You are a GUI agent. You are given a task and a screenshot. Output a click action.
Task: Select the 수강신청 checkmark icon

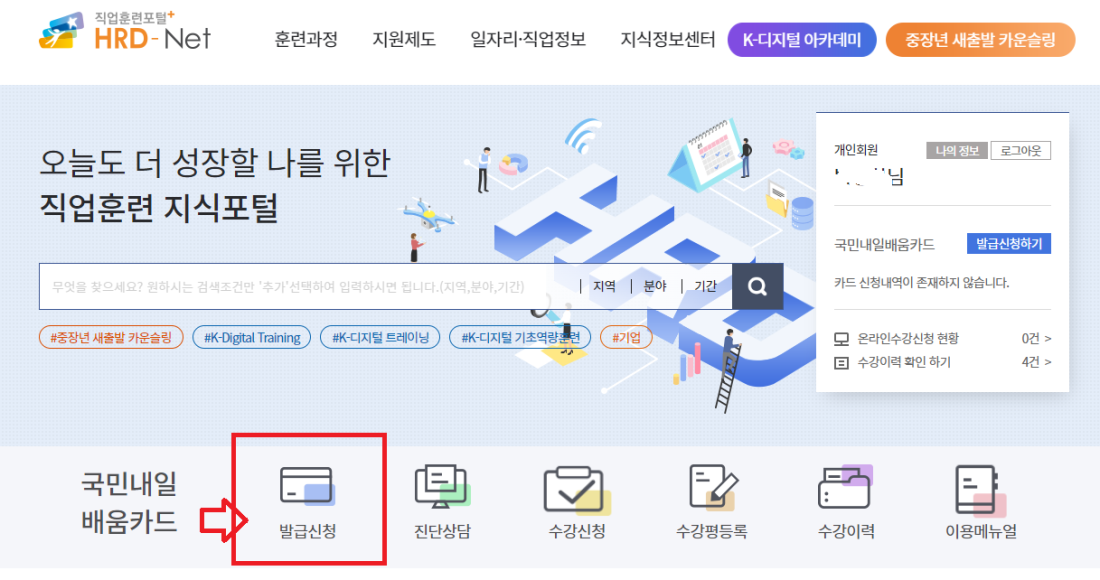(577, 490)
